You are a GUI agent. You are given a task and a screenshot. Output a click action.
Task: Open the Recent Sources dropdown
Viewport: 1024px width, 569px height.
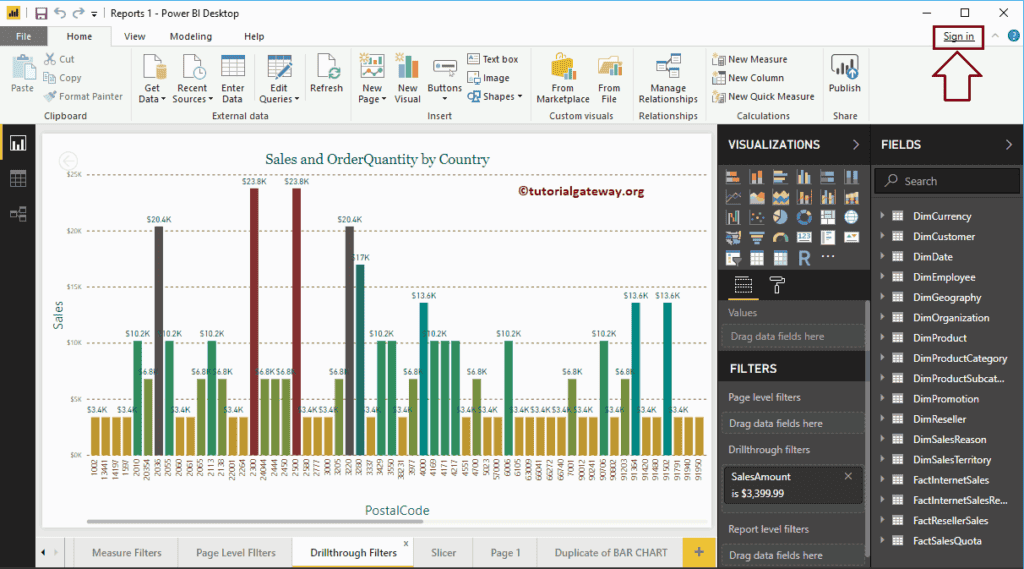[x=192, y=78]
